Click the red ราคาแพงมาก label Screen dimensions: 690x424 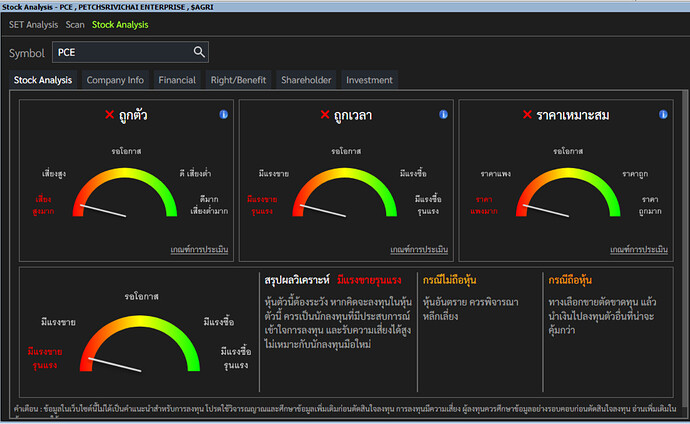[484, 205]
